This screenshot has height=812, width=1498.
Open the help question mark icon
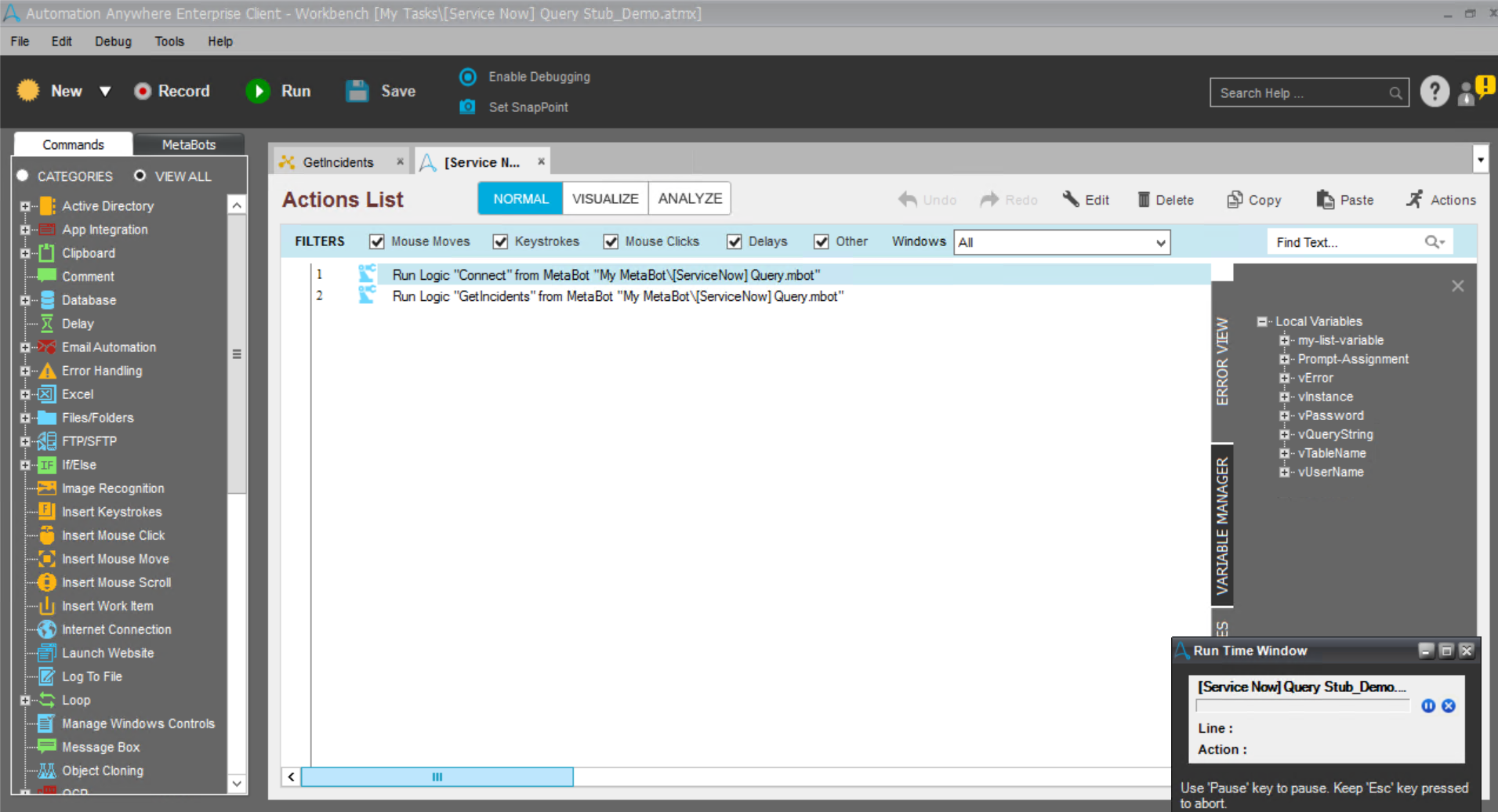(1435, 92)
